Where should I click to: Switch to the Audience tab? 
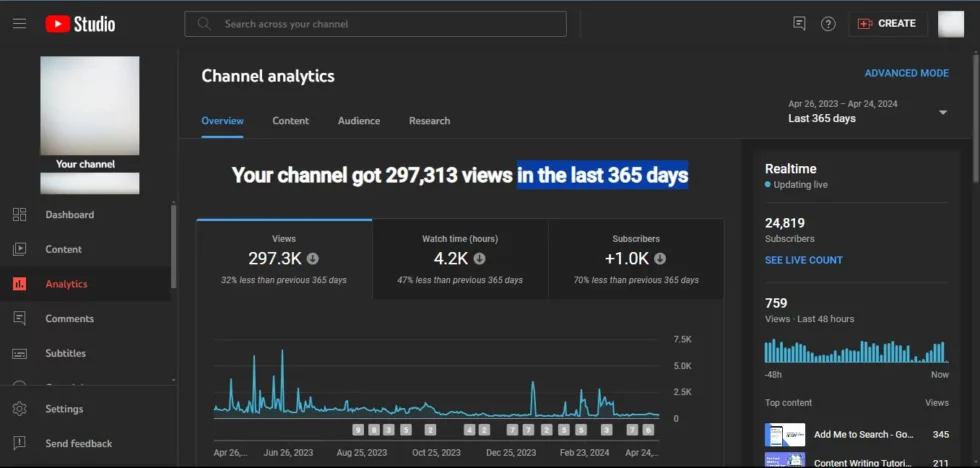(358, 121)
